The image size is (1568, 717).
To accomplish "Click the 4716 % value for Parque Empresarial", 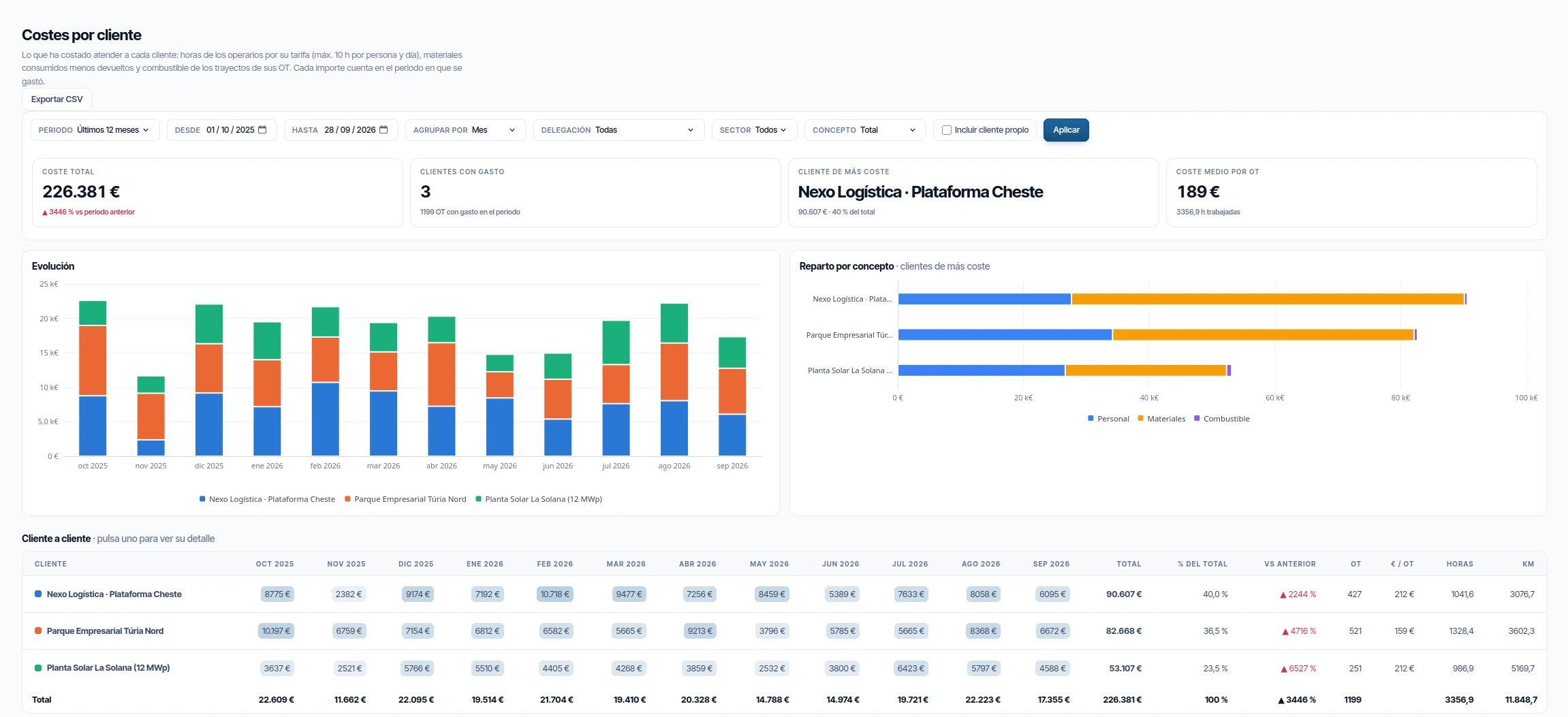I will click(1299, 631).
